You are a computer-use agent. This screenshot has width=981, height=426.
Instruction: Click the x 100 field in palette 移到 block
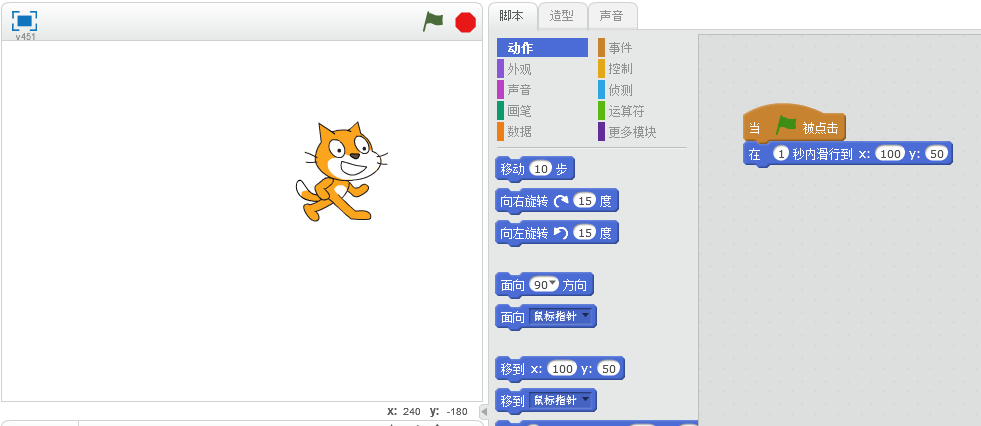[x=562, y=369]
